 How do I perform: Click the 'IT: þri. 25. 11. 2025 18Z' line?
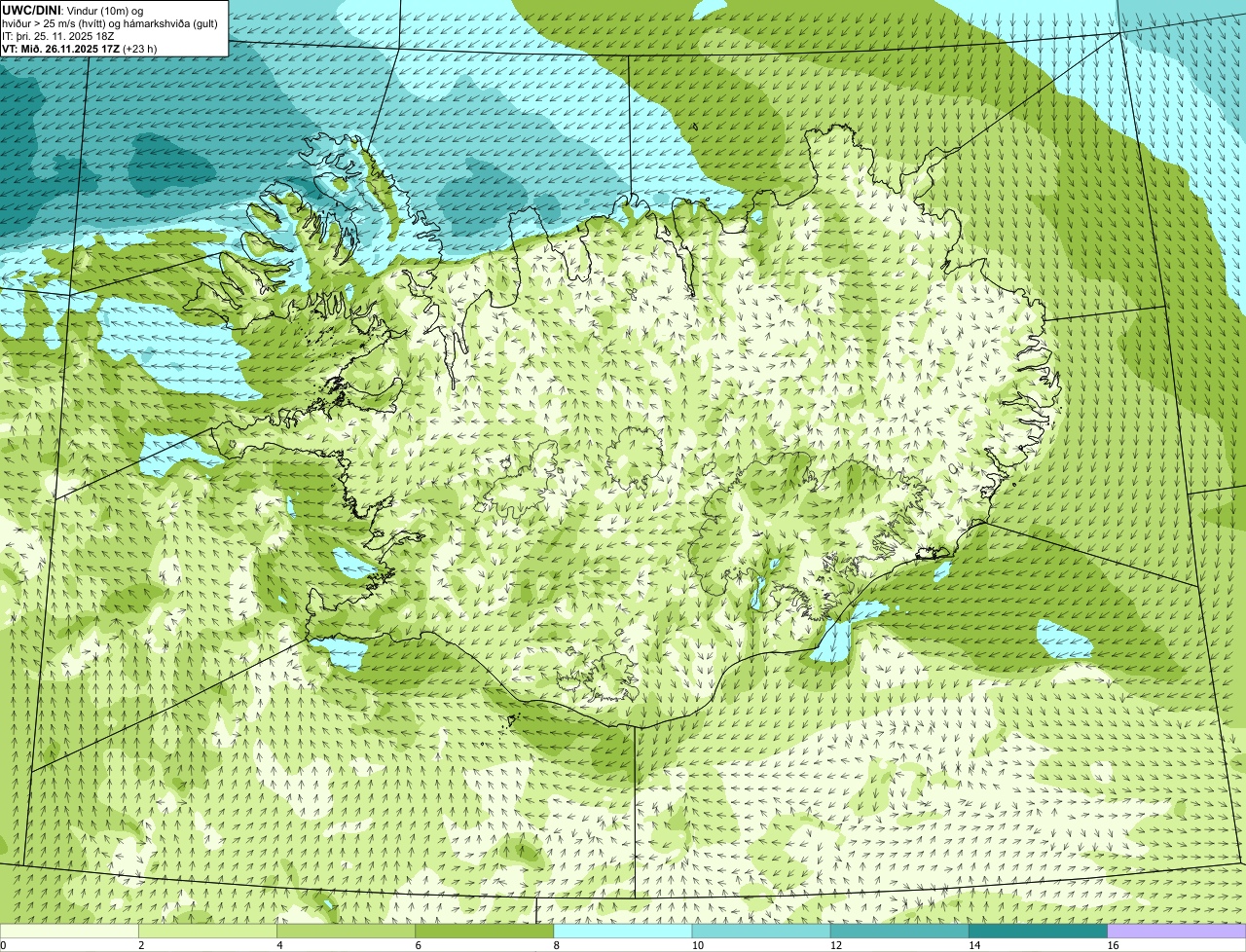coord(58,36)
